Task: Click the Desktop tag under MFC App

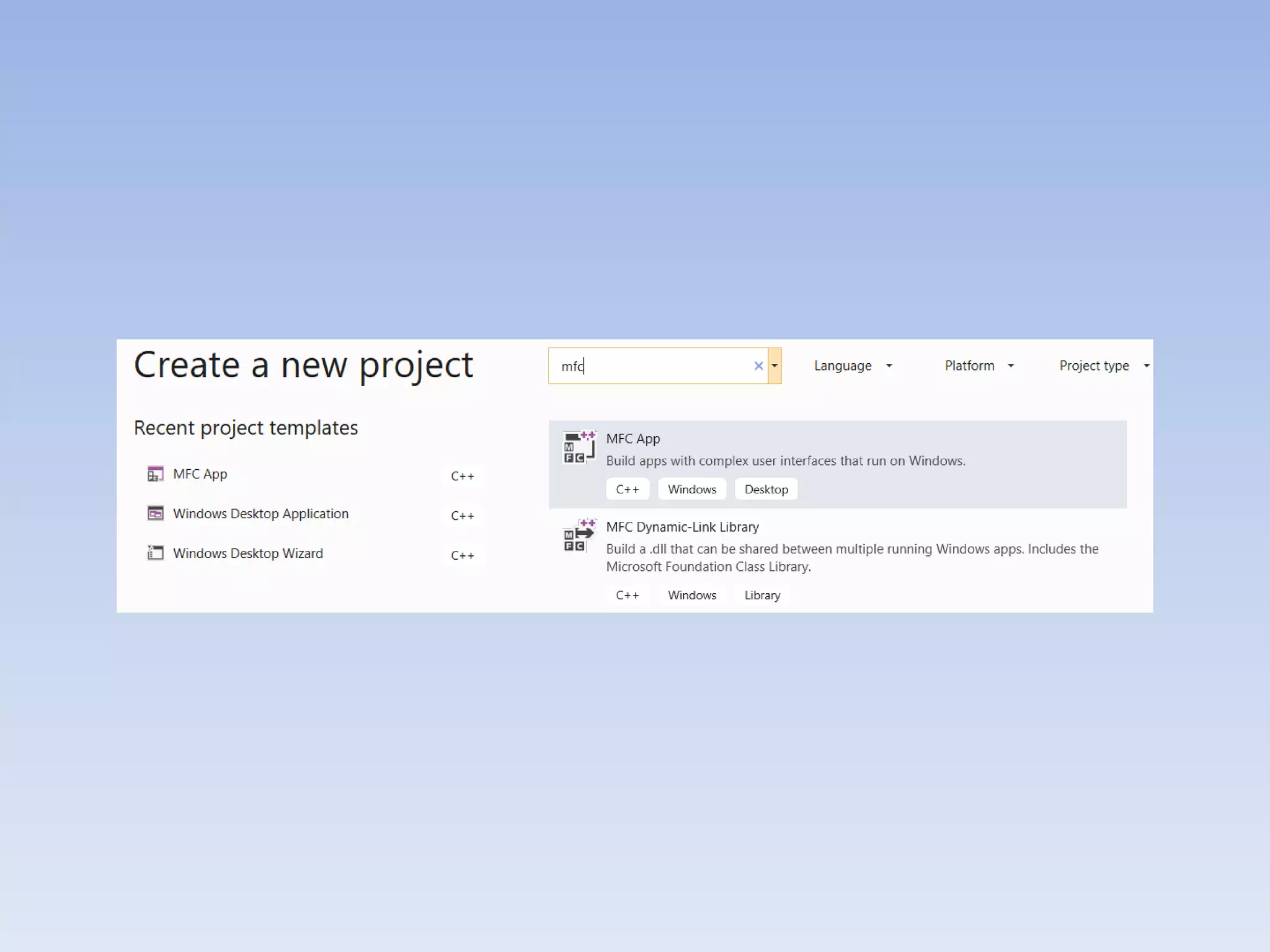Action: pyautogui.click(x=766, y=490)
